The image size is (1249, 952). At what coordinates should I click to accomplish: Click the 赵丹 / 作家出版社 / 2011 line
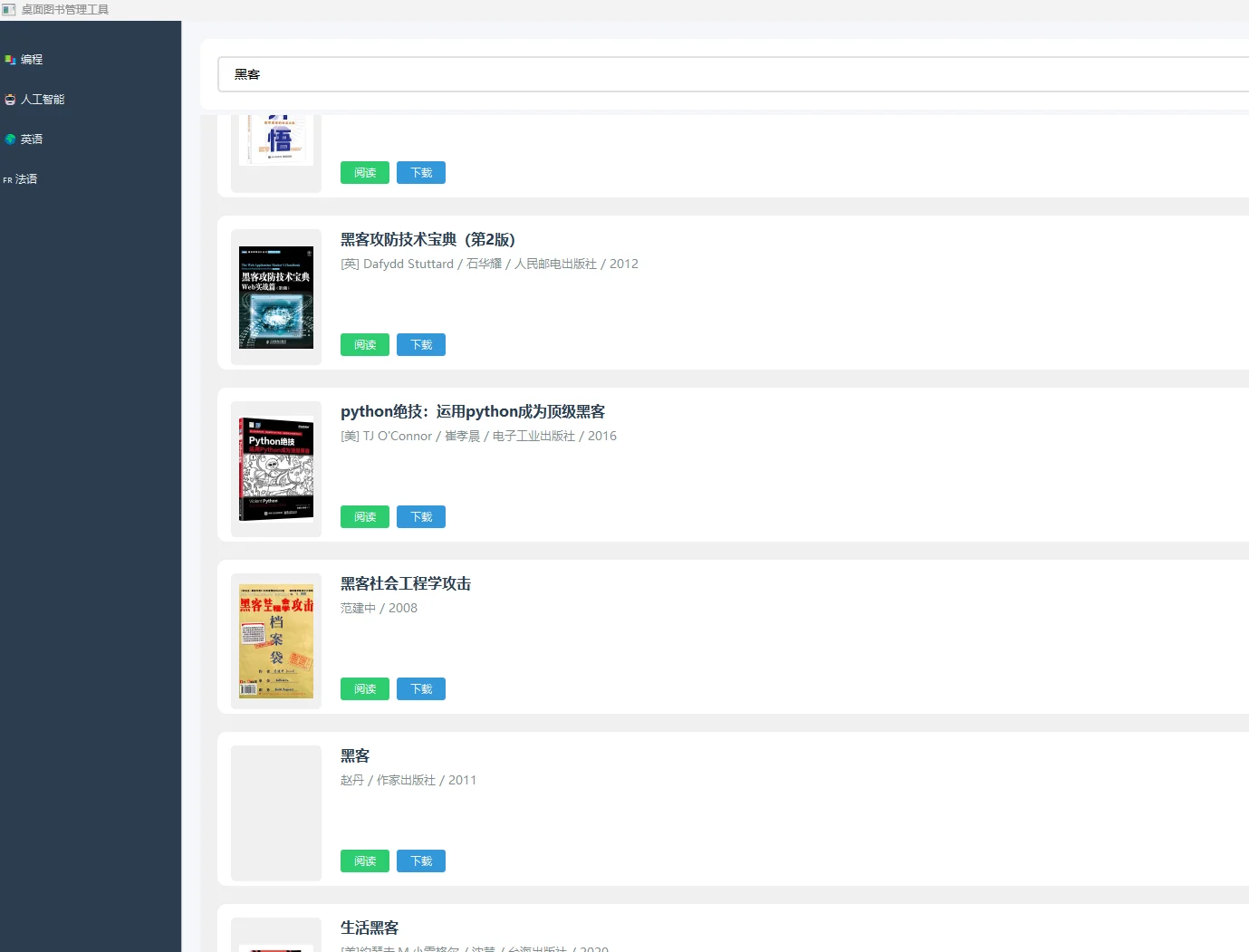[x=408, y=781]
